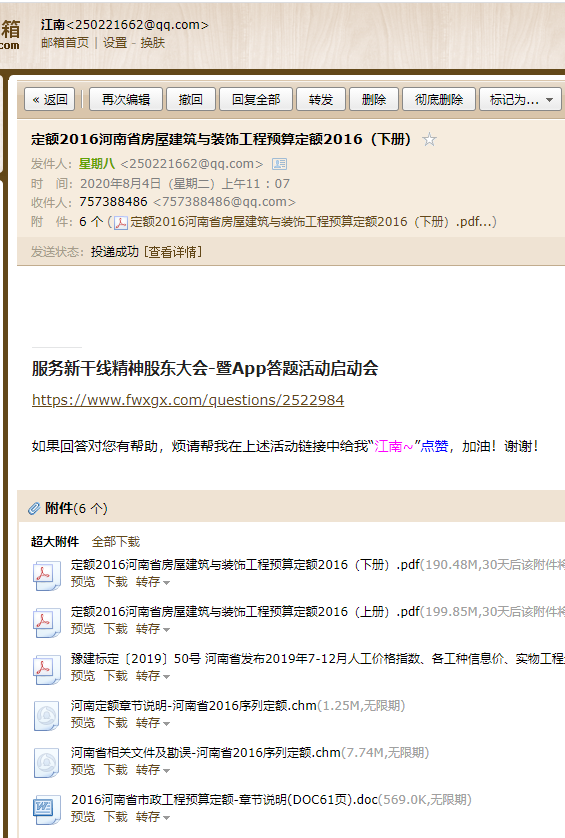Recall the message with 撤回
Image resolution: width=565 pixels, height=838 pixels.
click(x=191, y=99)
